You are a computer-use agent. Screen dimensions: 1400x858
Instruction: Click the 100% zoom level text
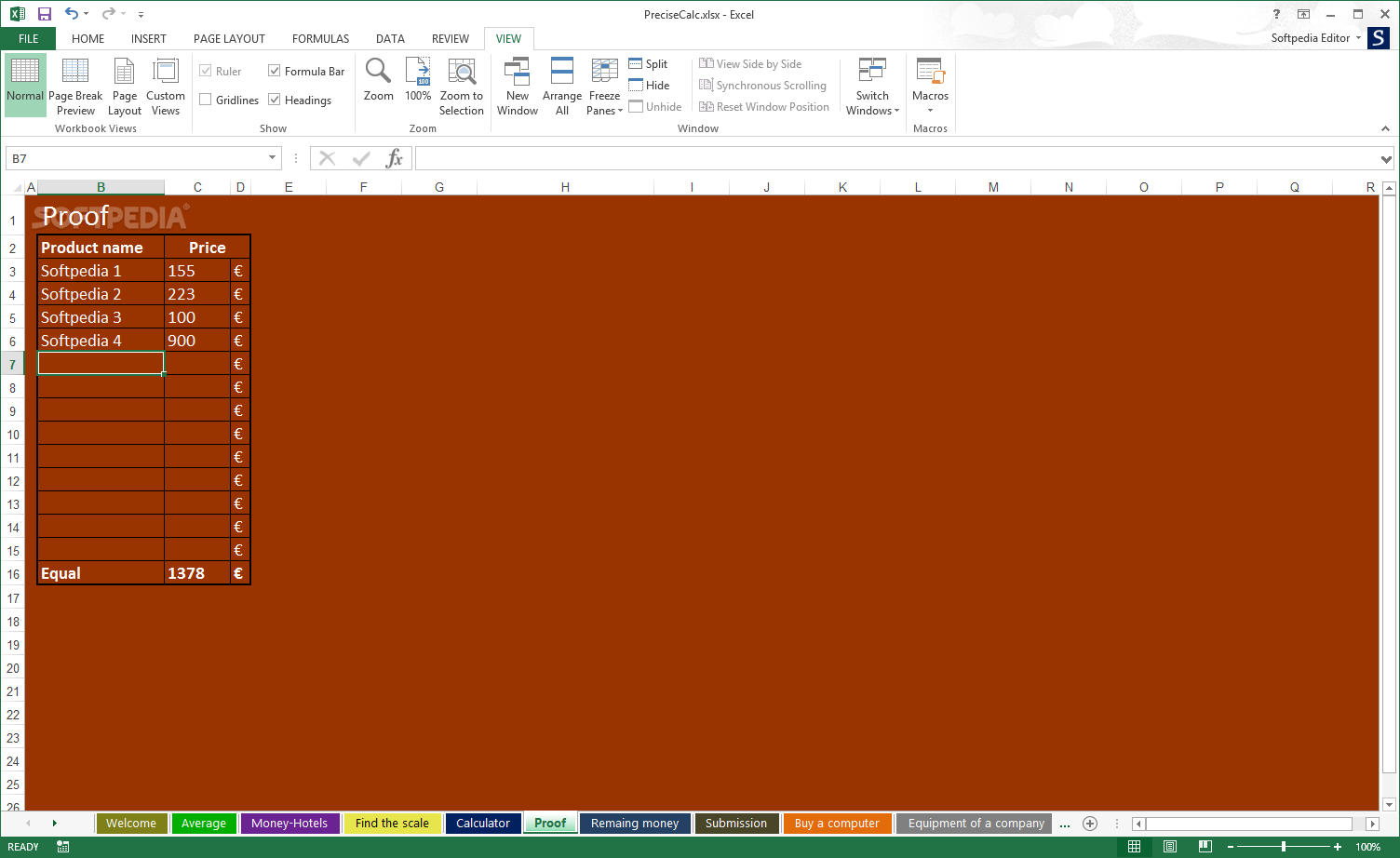click(1368, 847)
